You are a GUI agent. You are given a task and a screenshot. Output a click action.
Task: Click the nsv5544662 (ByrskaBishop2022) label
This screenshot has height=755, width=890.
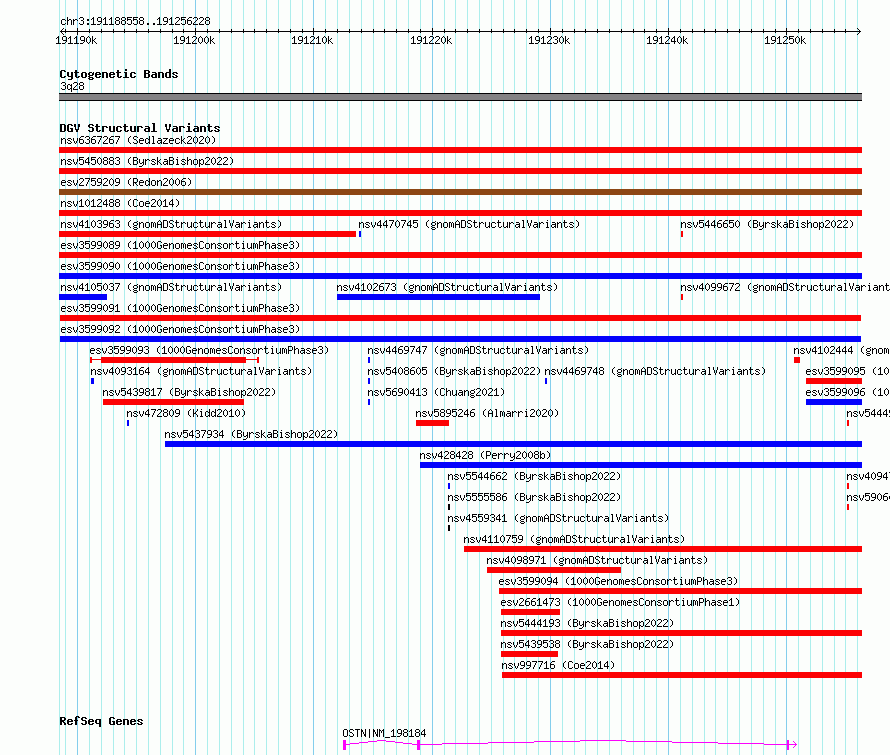(x=534, y=476)
